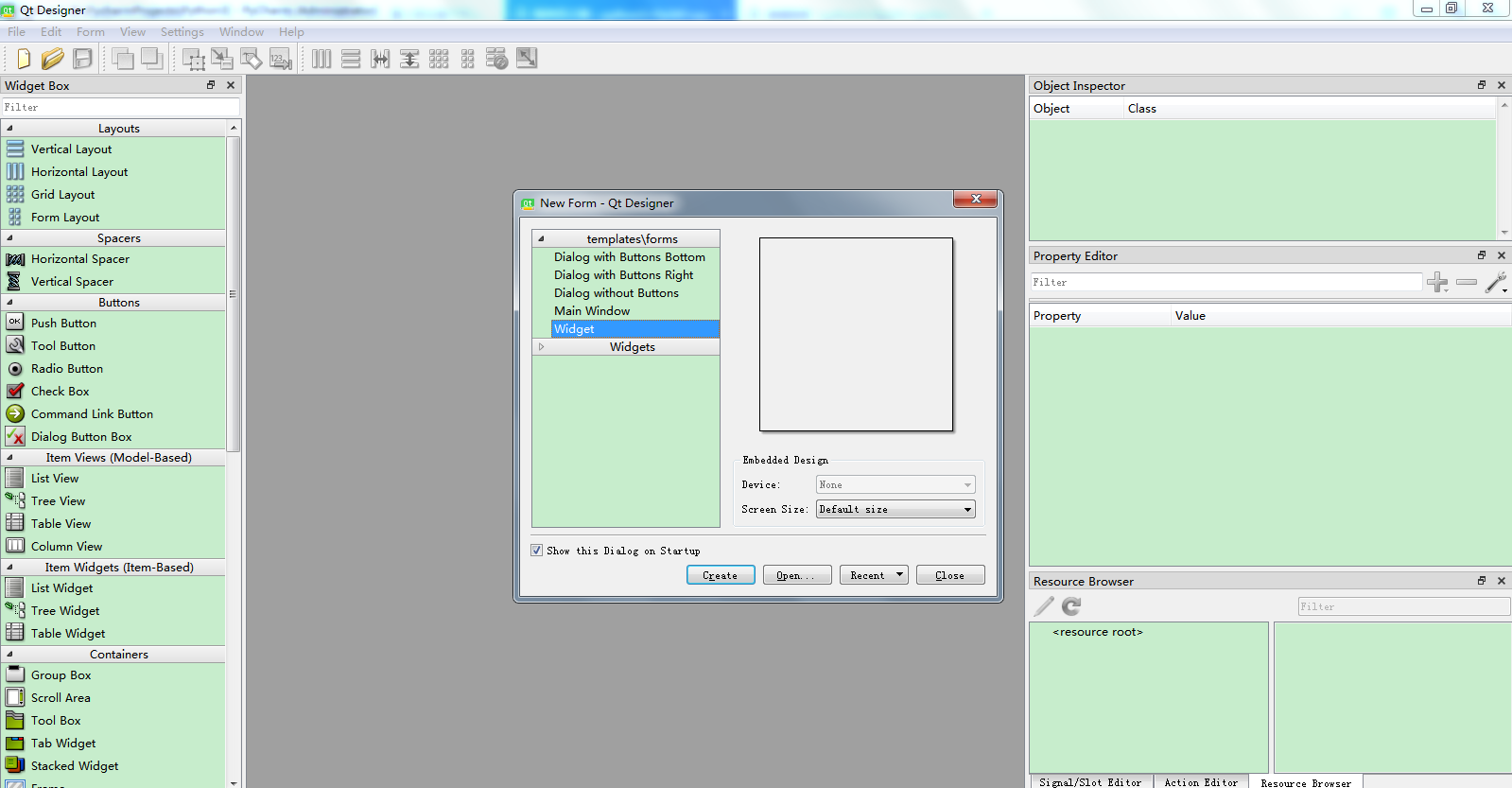Select Dialog without Buttons template
Viewport: 1512px width, 788px height.
coord(617,293)
